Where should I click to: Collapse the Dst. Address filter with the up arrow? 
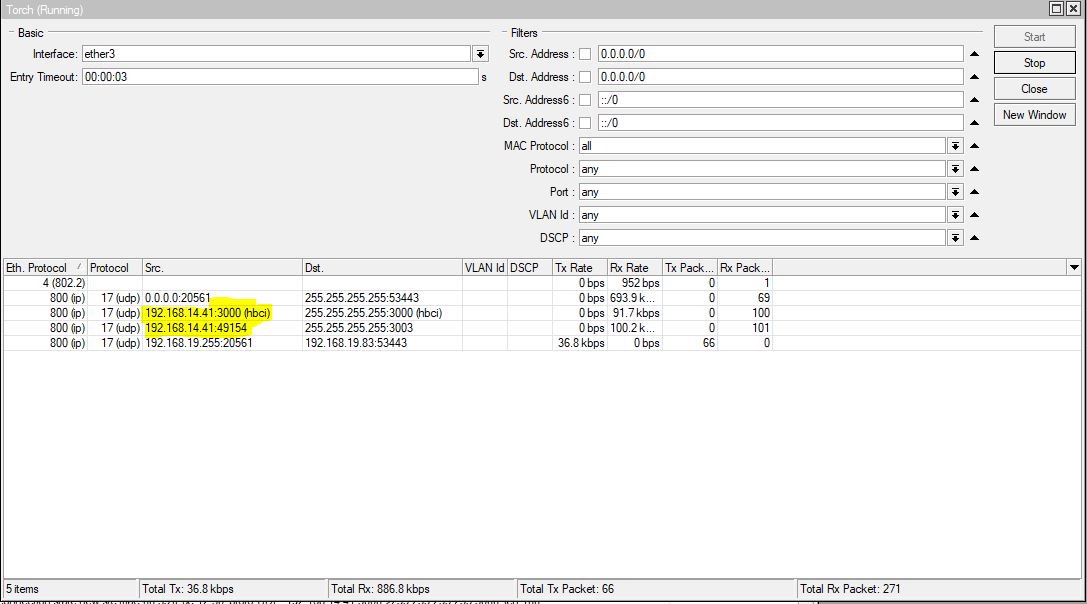[974, 77]
